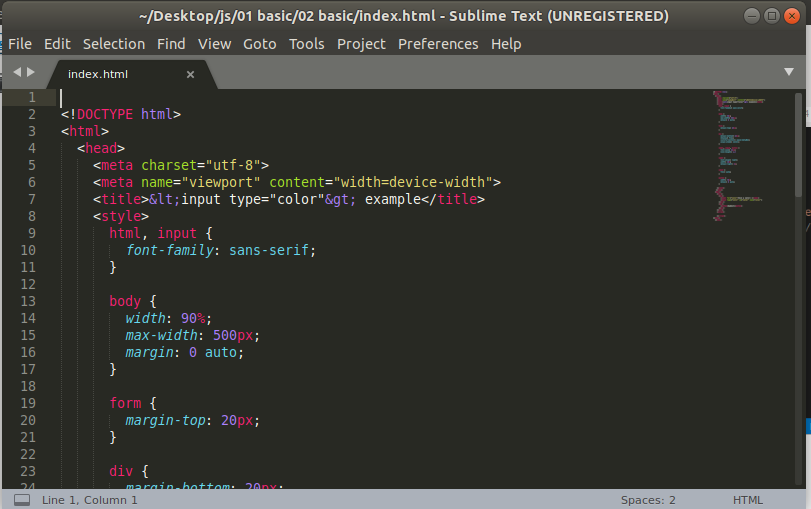
Task: Click the margin-top property
Action: pos(166,420)
